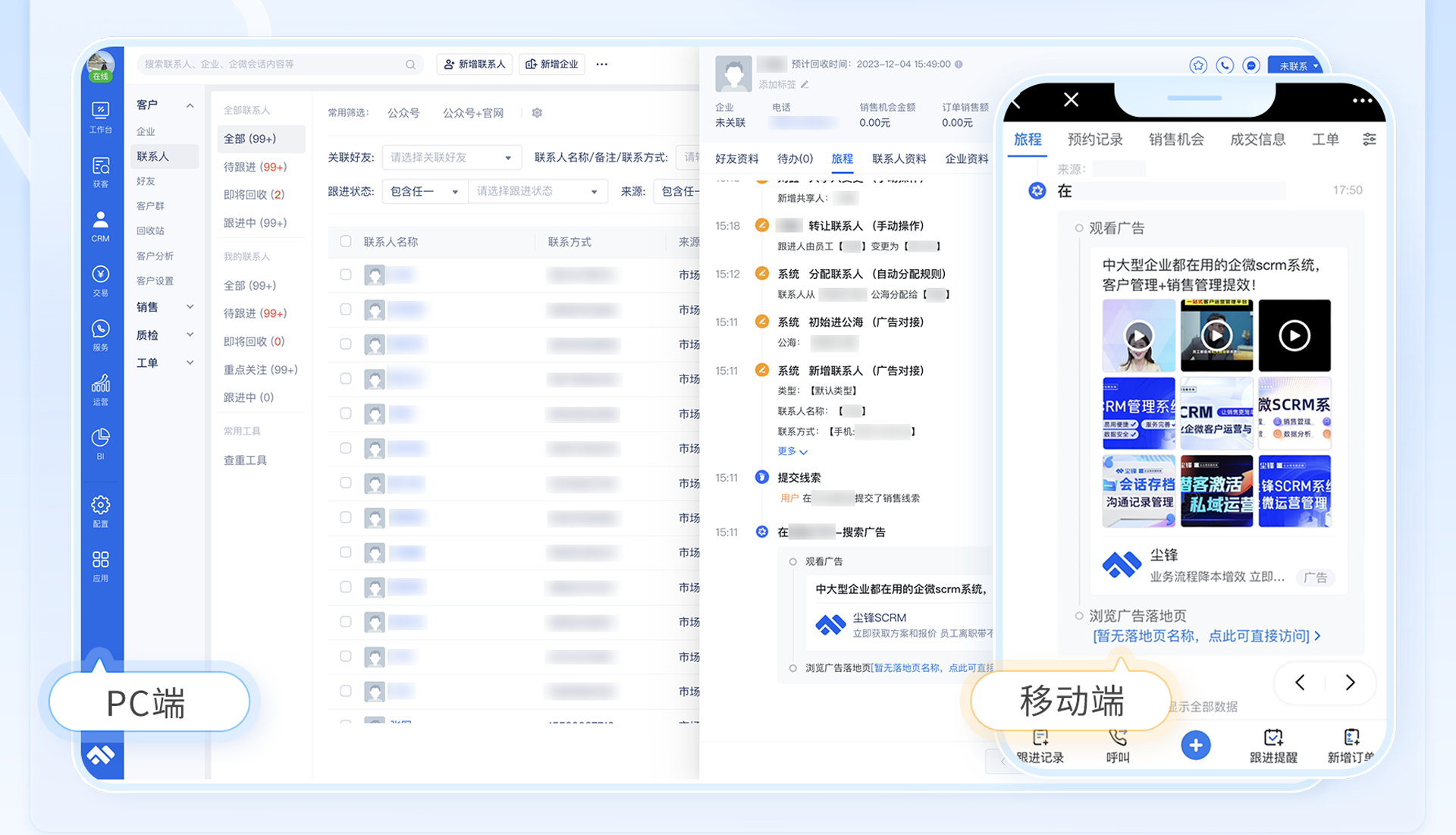The width and height of the screenshot is (1456, 835).
Task: Switch to the 联系人资料 tab
Action: 899,159
